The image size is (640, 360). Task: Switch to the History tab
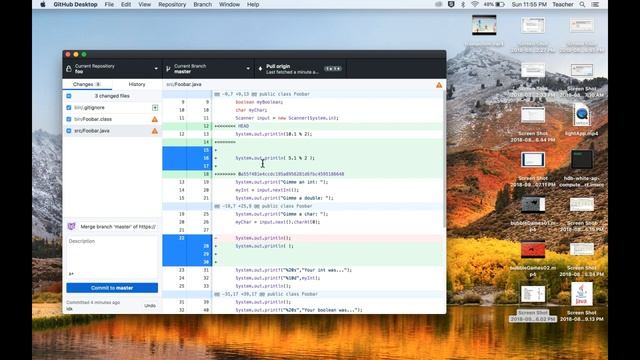pyautogui.click(x=137, y=84)
